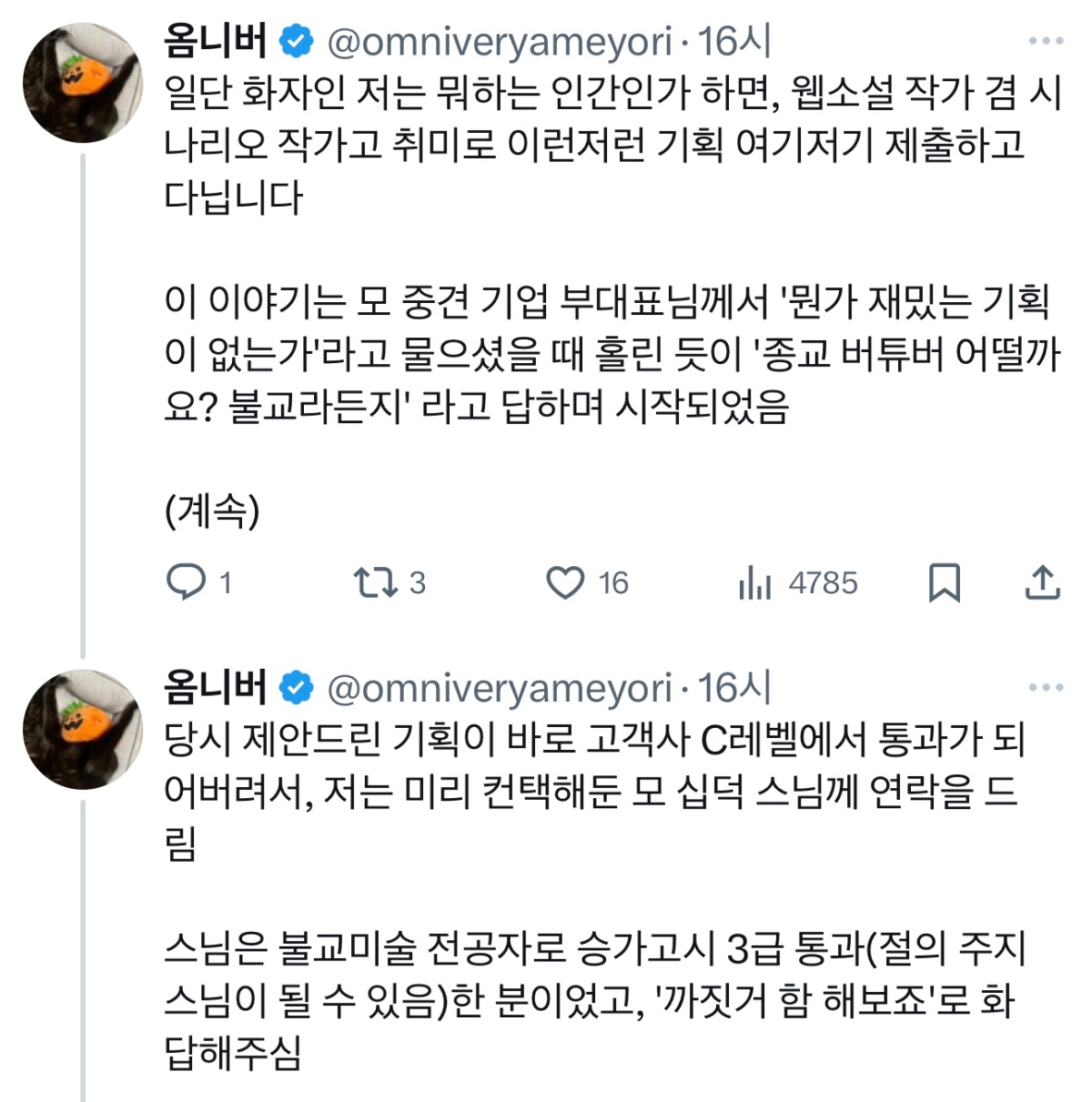Click the verified badge on the first tweet
This screenshot has width=1092, height=1102.
(x=297, y=42)
